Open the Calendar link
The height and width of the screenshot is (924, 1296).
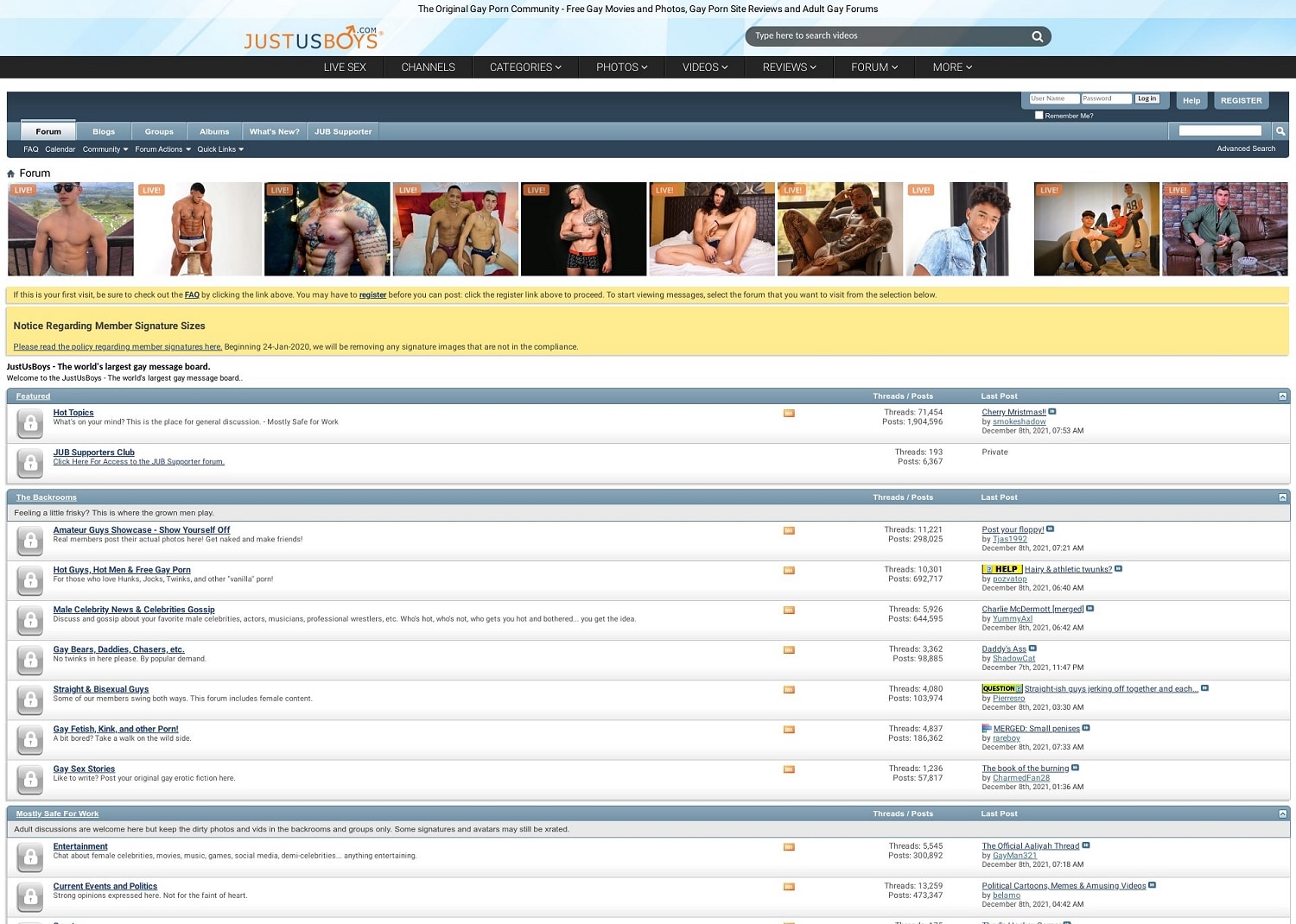tap(60, 149)
